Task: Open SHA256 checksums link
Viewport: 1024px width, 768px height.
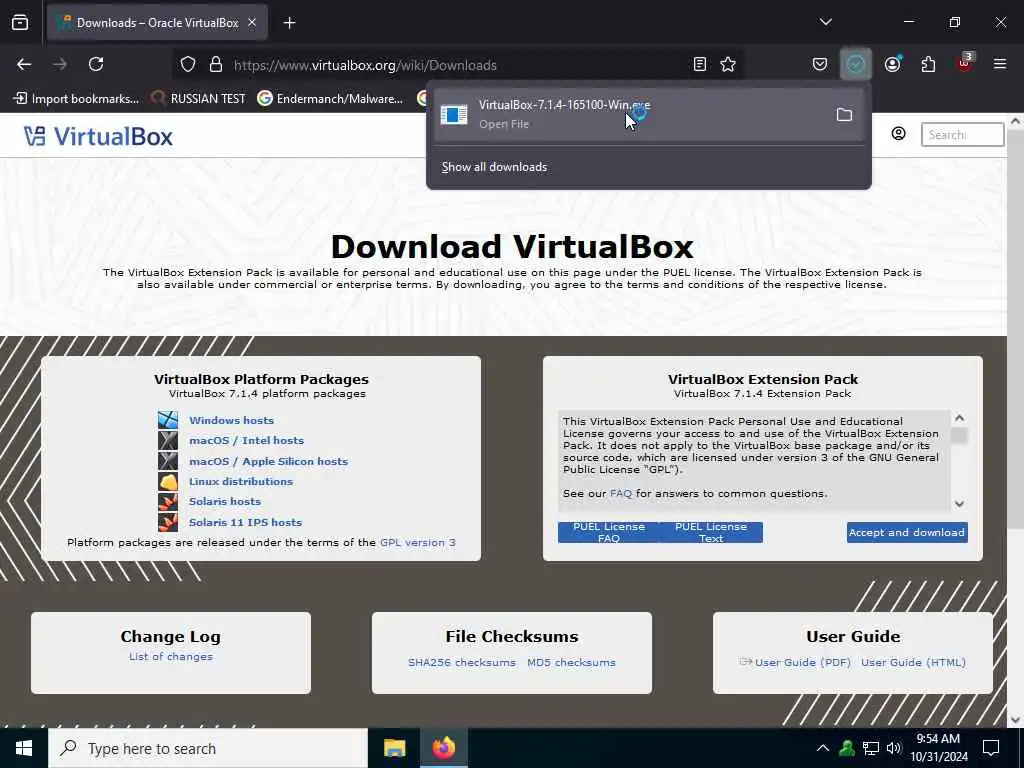Action: (462, 663)
